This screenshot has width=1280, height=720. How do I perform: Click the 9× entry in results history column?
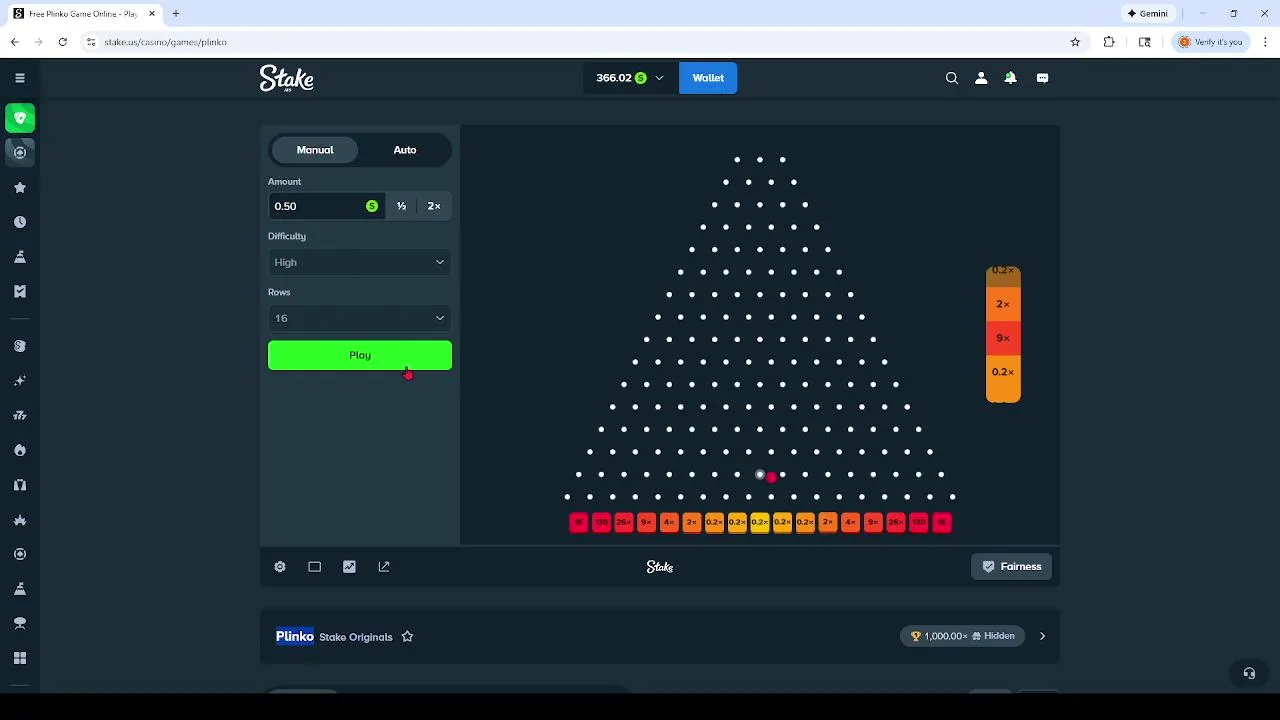tap(1003, 338)
